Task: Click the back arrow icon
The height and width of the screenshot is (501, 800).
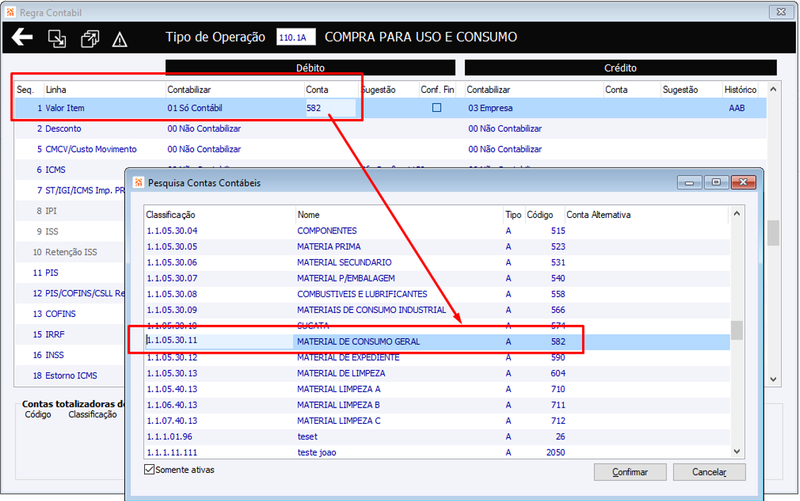Action: (x=22, y=37)
